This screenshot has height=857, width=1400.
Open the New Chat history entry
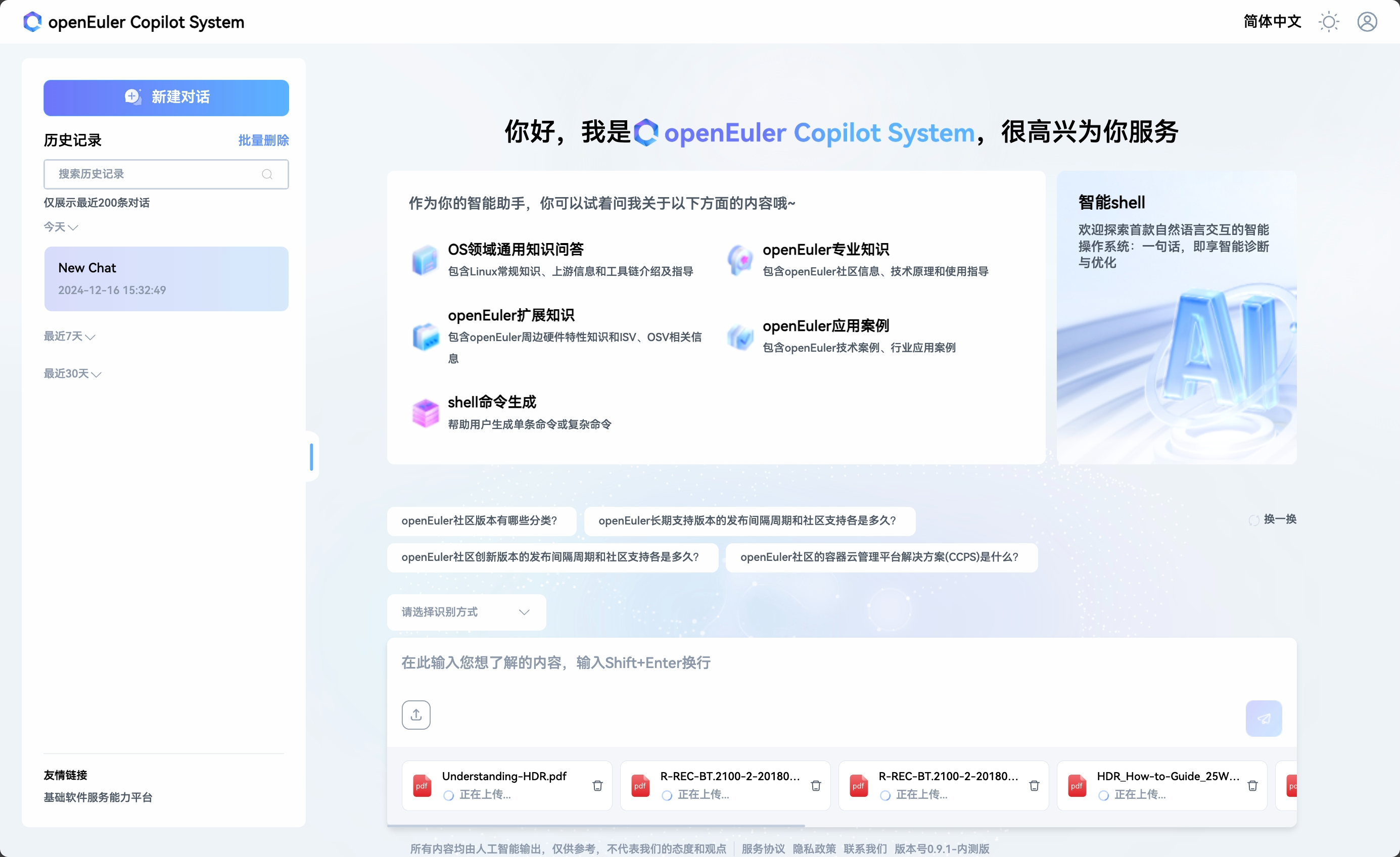pos(166,278)
